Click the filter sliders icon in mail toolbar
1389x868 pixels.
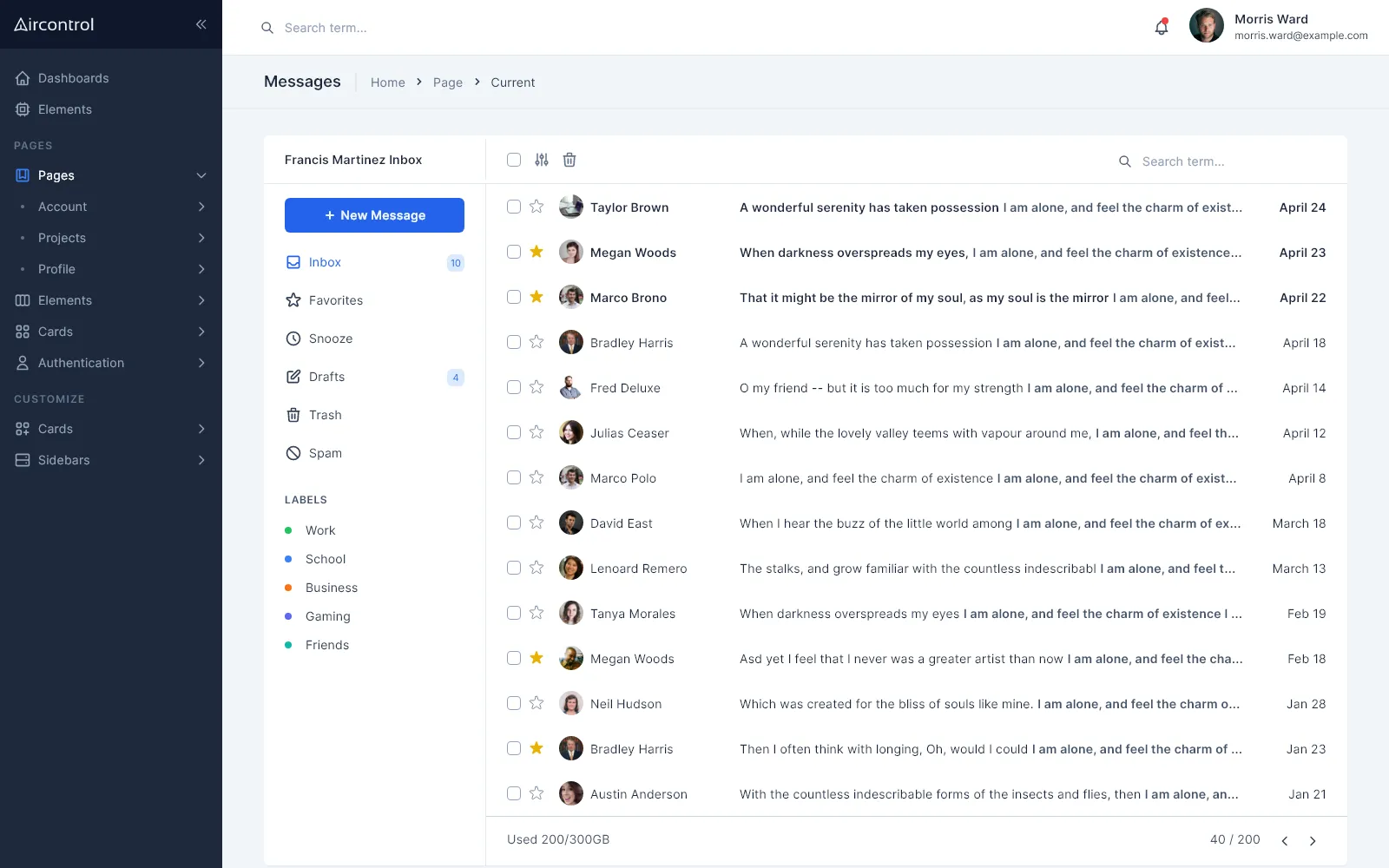[542, 160]
